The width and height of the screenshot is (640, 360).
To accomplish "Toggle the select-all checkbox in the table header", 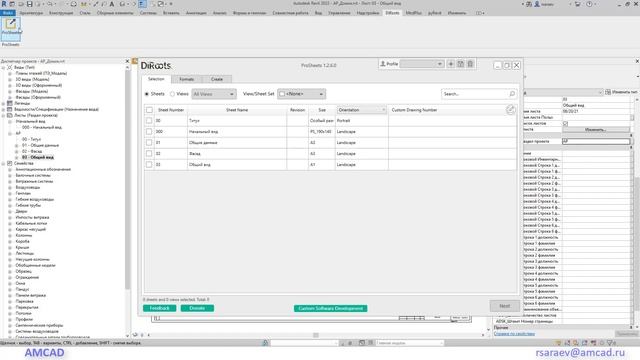I will point(149,110).
